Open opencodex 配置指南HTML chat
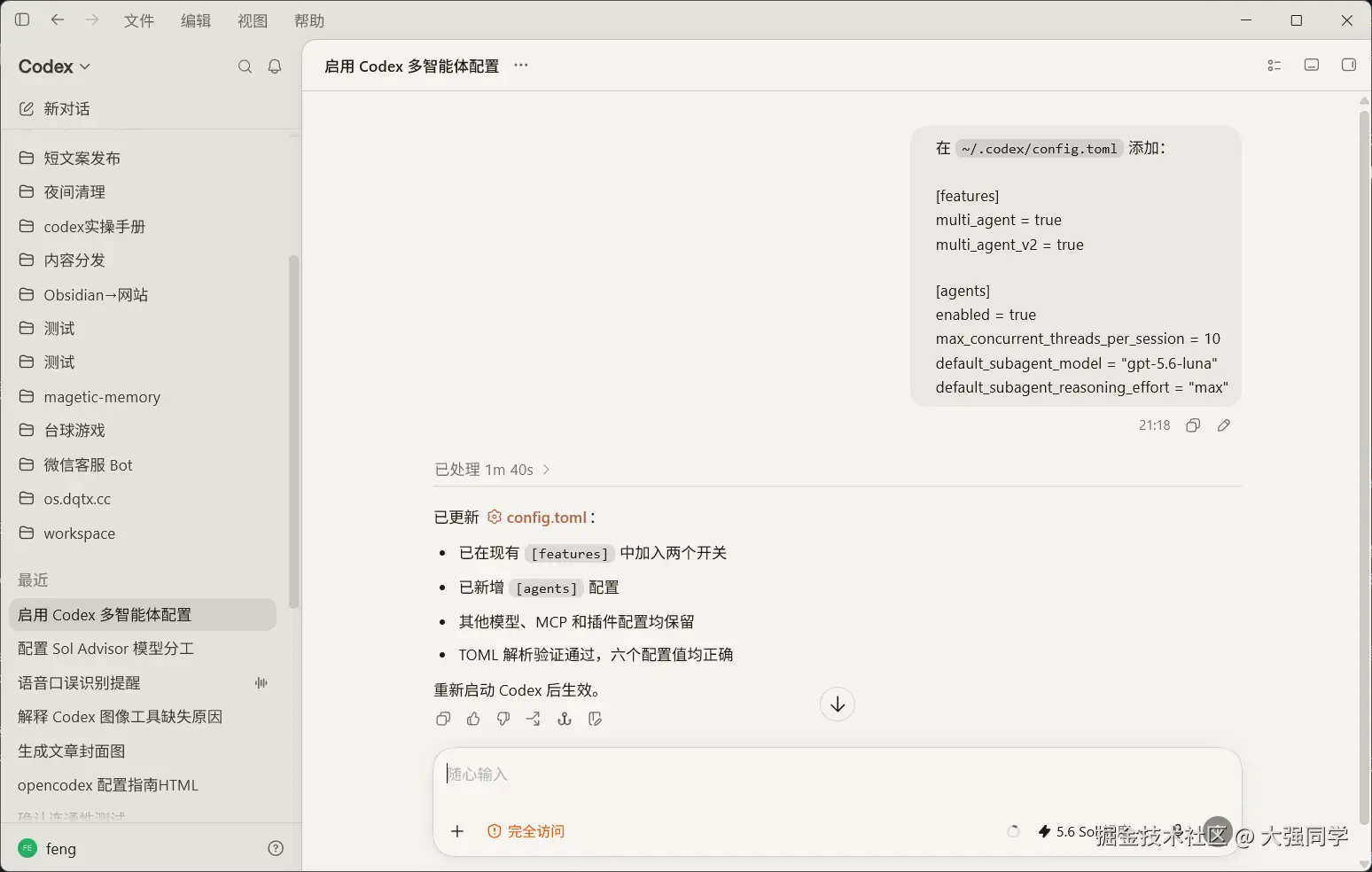The height and width of the screenshot is (872, 1372). (x=143, y=785)
